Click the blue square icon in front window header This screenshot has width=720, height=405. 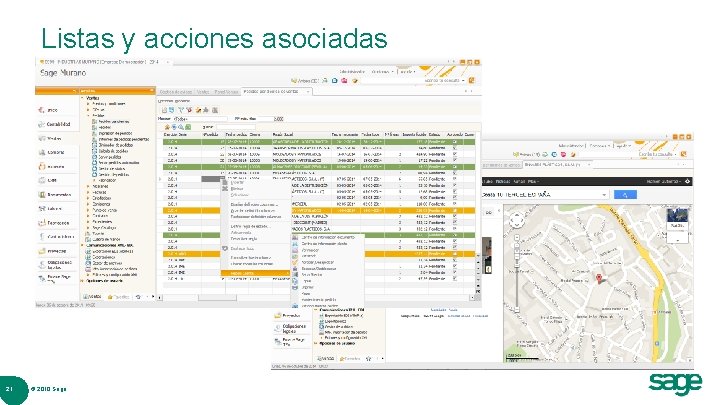tap(335, 81)
